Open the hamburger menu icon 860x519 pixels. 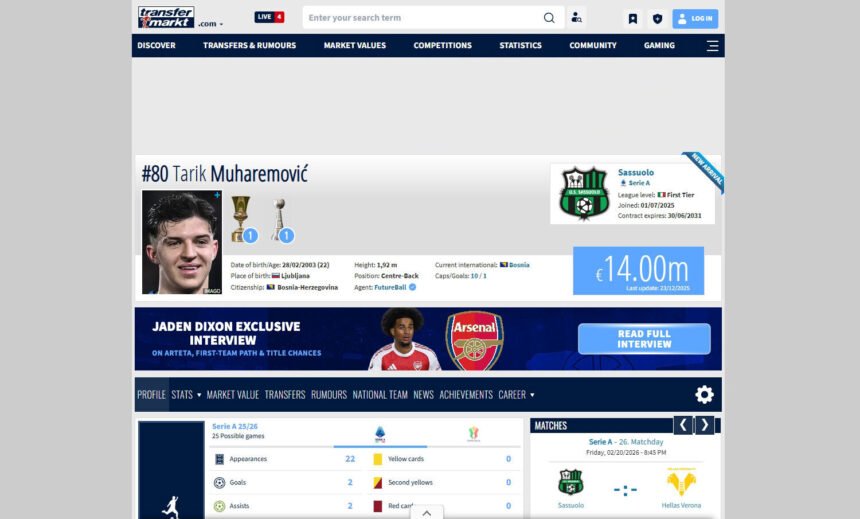(712, 46)
